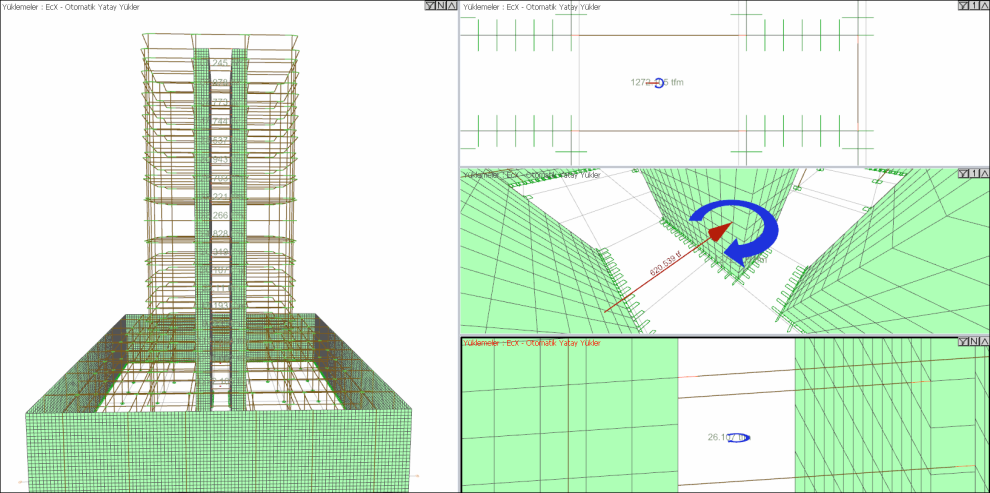Click the 1 button in the middle-right viewport

coord(973,173)
